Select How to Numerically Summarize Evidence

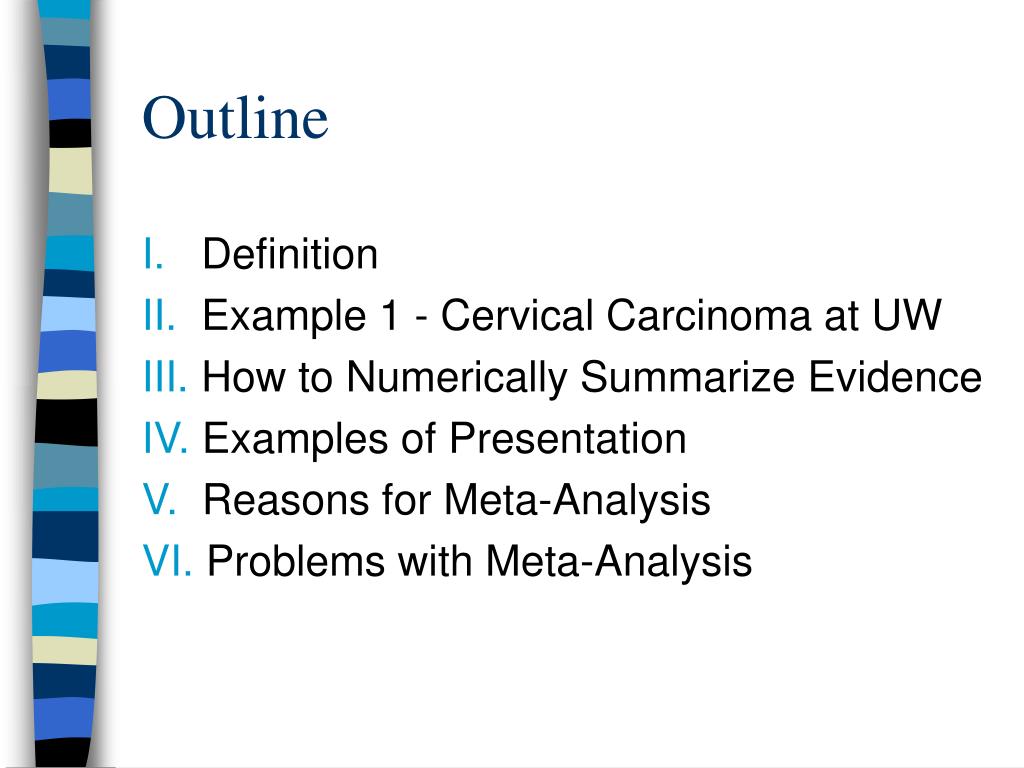click(592, 377)
